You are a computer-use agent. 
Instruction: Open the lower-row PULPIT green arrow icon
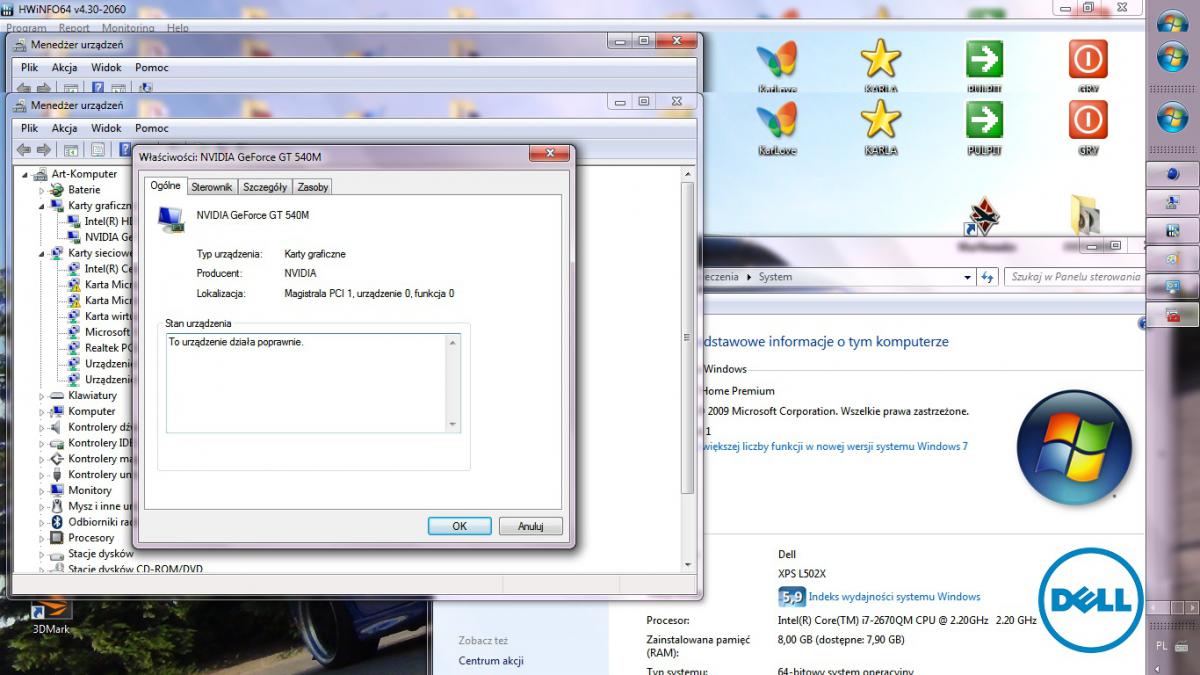point(984,127)
